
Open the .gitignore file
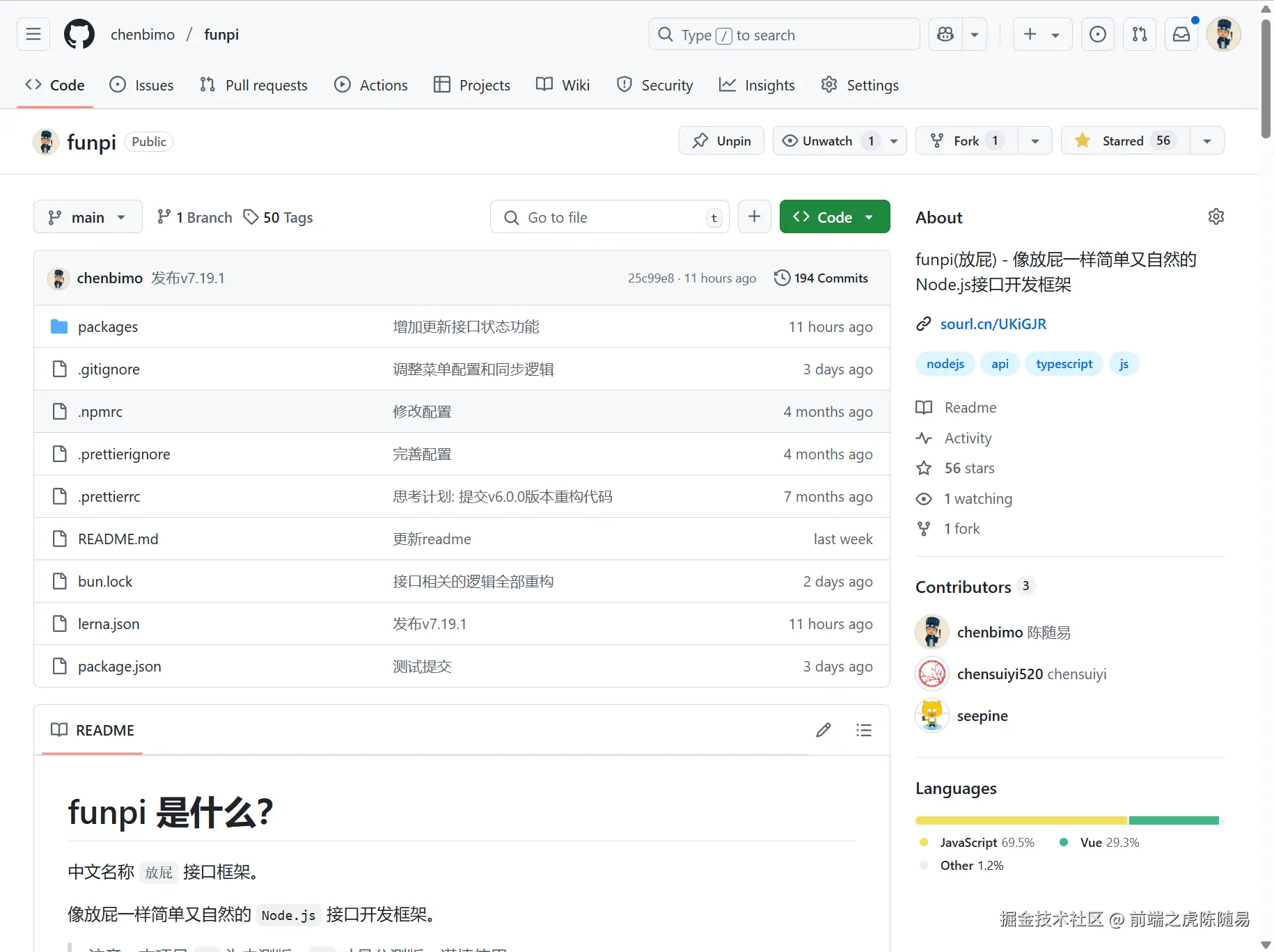click(109, 370)
